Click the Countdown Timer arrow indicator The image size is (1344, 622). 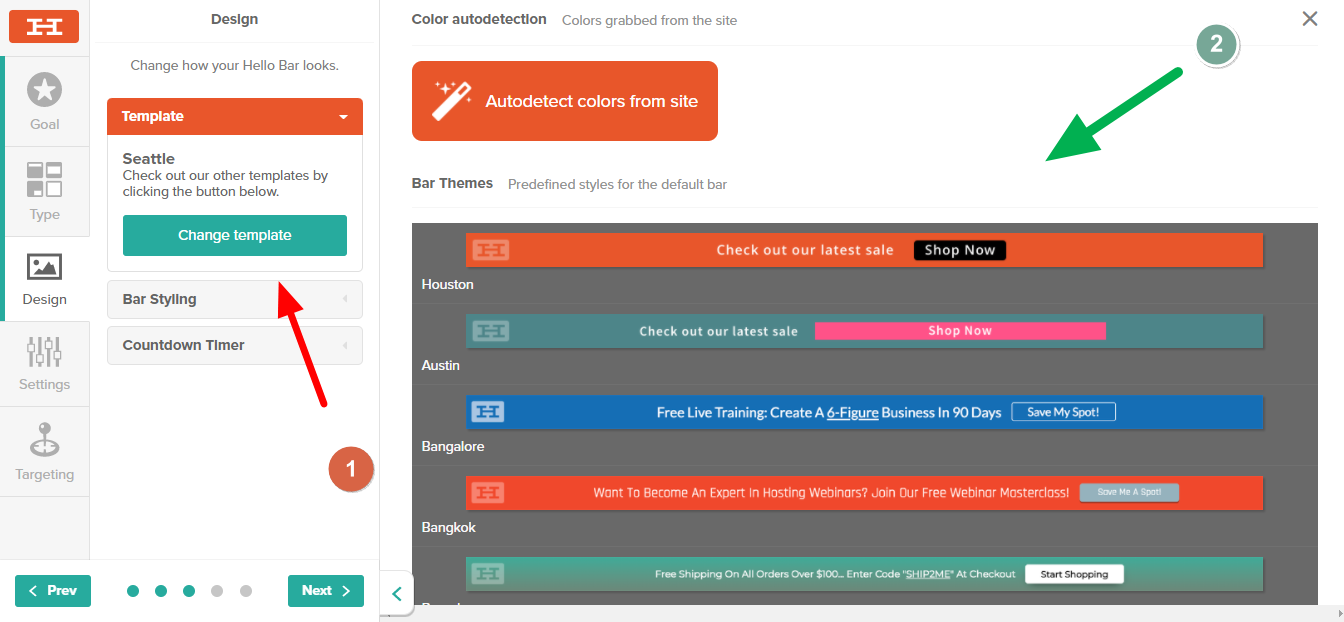click(345, 345)
